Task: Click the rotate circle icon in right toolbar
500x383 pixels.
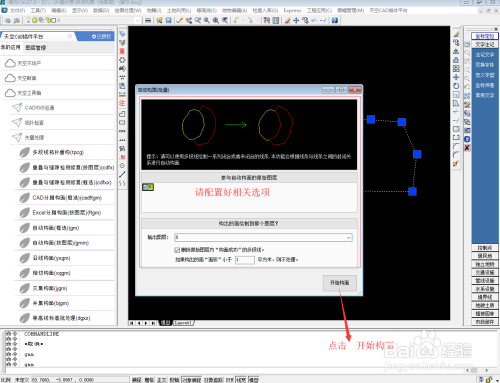Action: (456, 86)
